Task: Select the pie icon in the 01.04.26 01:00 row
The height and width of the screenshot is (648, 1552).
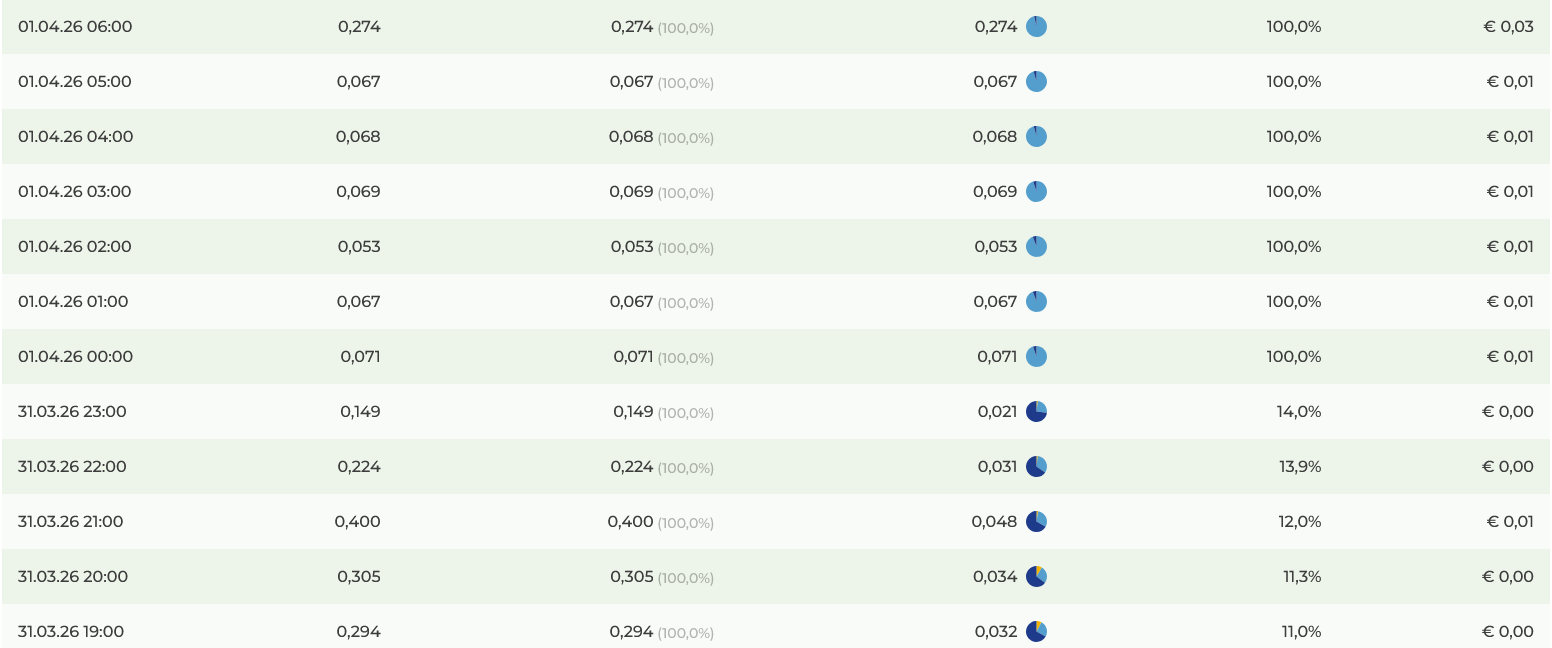Action: pyautogui.click(x=1036, y=302)
